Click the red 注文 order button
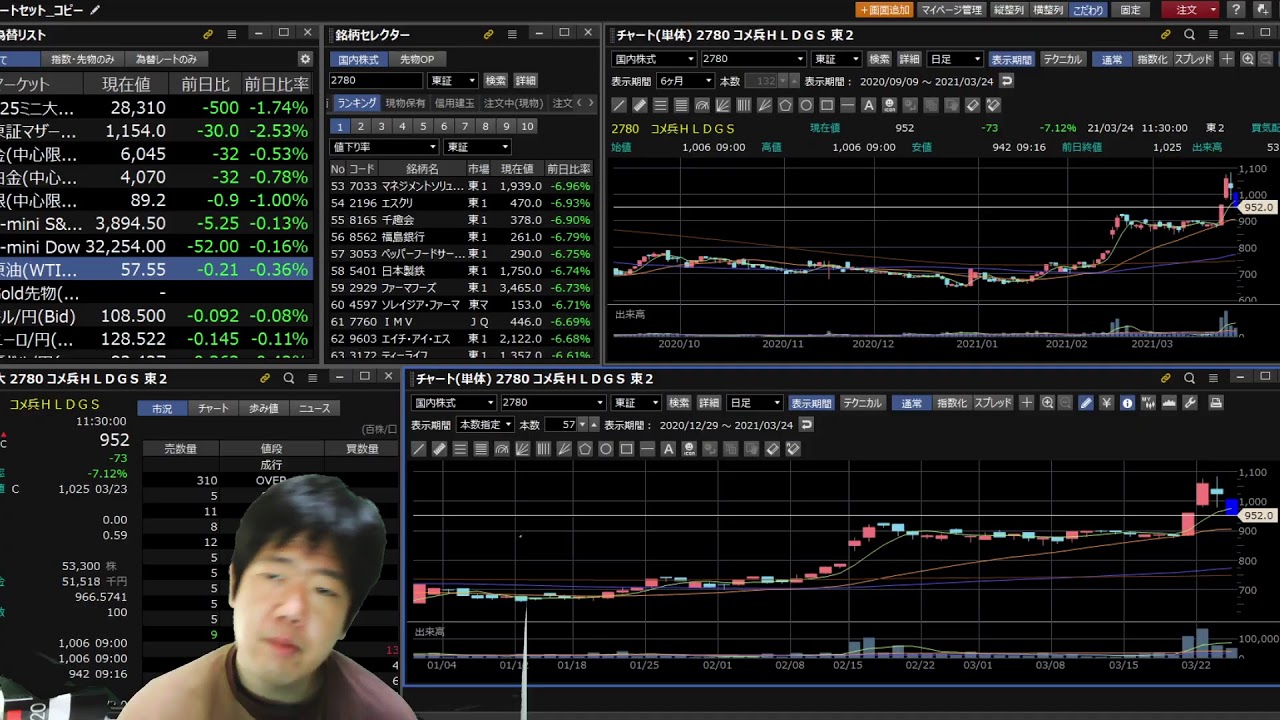This screenshot has height=720, width=1280. click(1190, 10)
